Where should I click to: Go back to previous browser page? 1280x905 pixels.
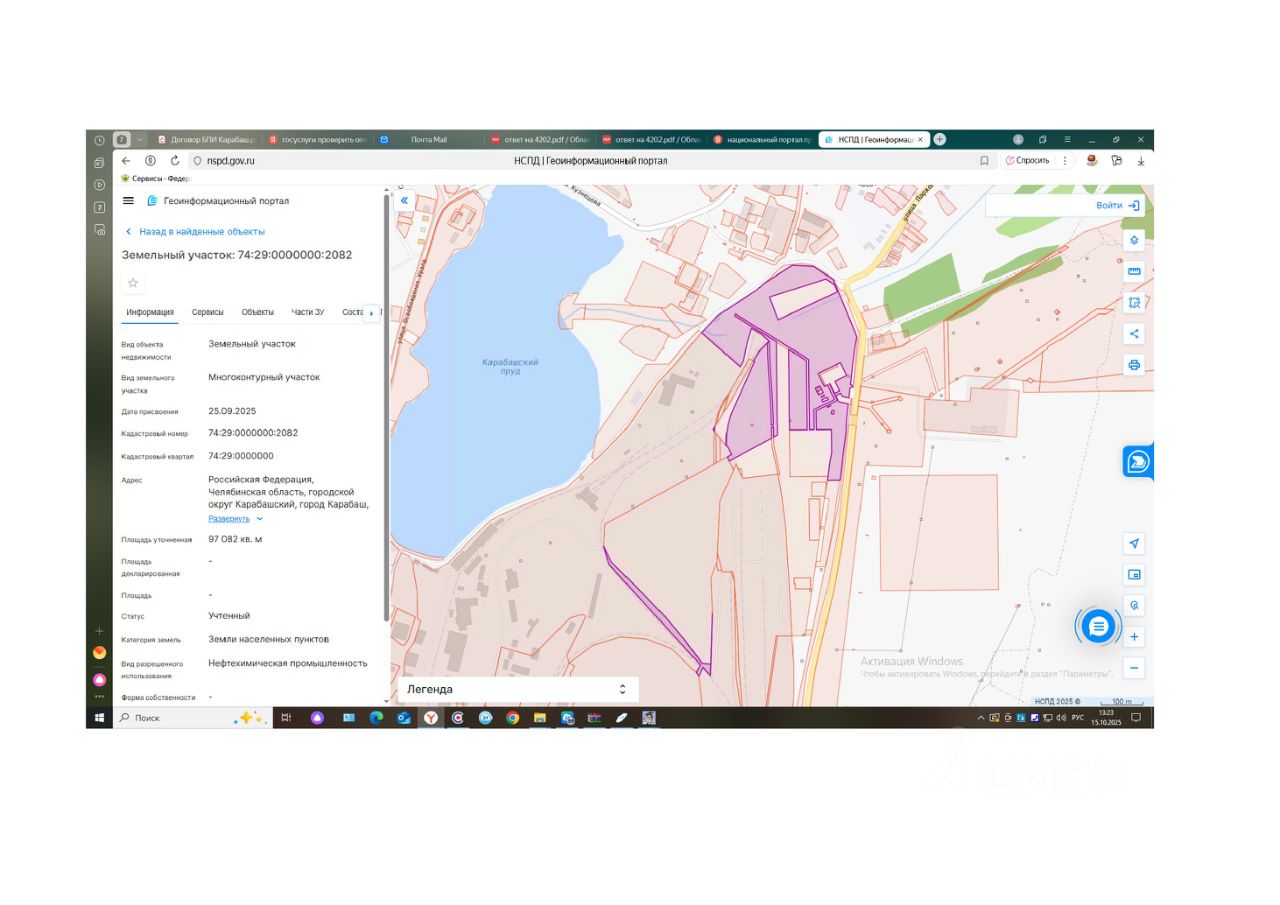pos(126,160)
